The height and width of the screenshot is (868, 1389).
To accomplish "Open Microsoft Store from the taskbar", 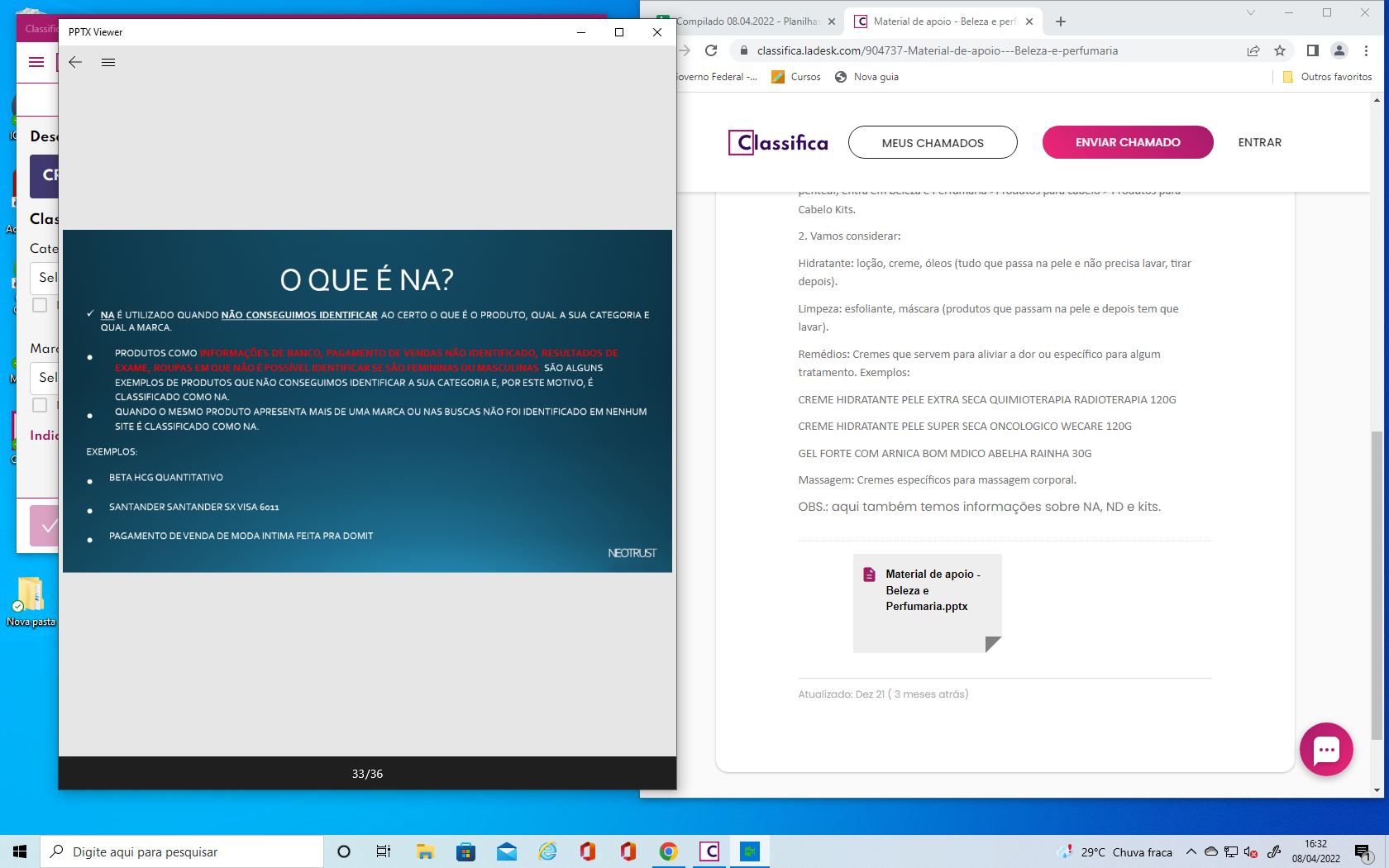I will coord(466,851).
